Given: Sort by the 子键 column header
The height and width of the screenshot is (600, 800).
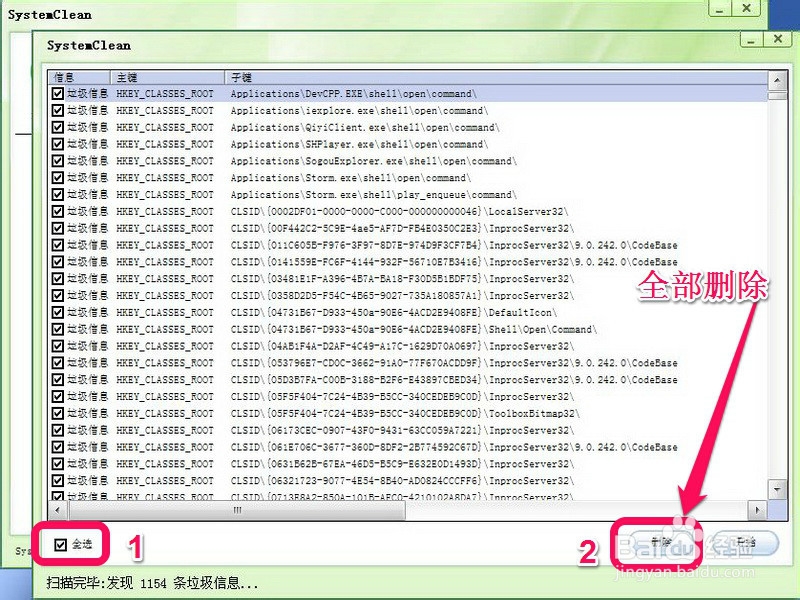Looking at the screenshot, I should coord(496,78).
